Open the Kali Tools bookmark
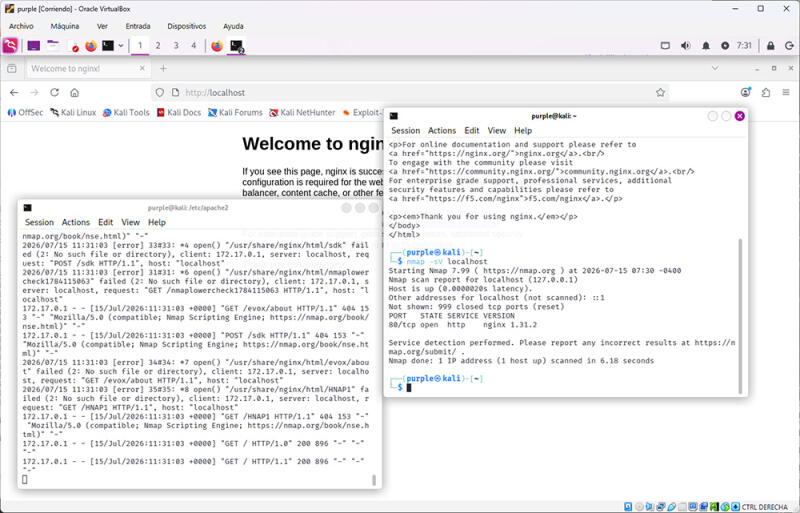Viewport: 800px width, 513px height. [126, 112]
